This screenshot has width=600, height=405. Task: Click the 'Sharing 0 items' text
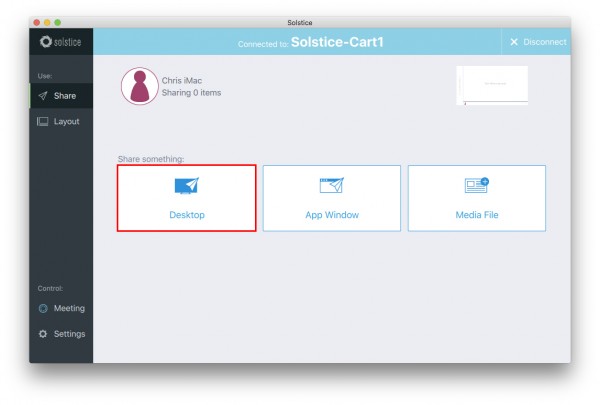tap(191, 93)
